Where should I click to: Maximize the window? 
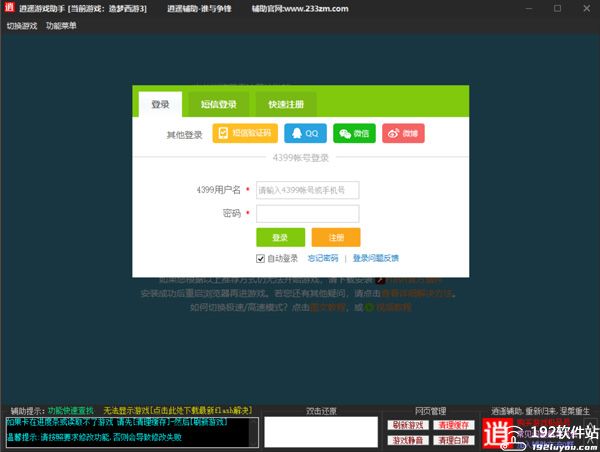point(558,8)
